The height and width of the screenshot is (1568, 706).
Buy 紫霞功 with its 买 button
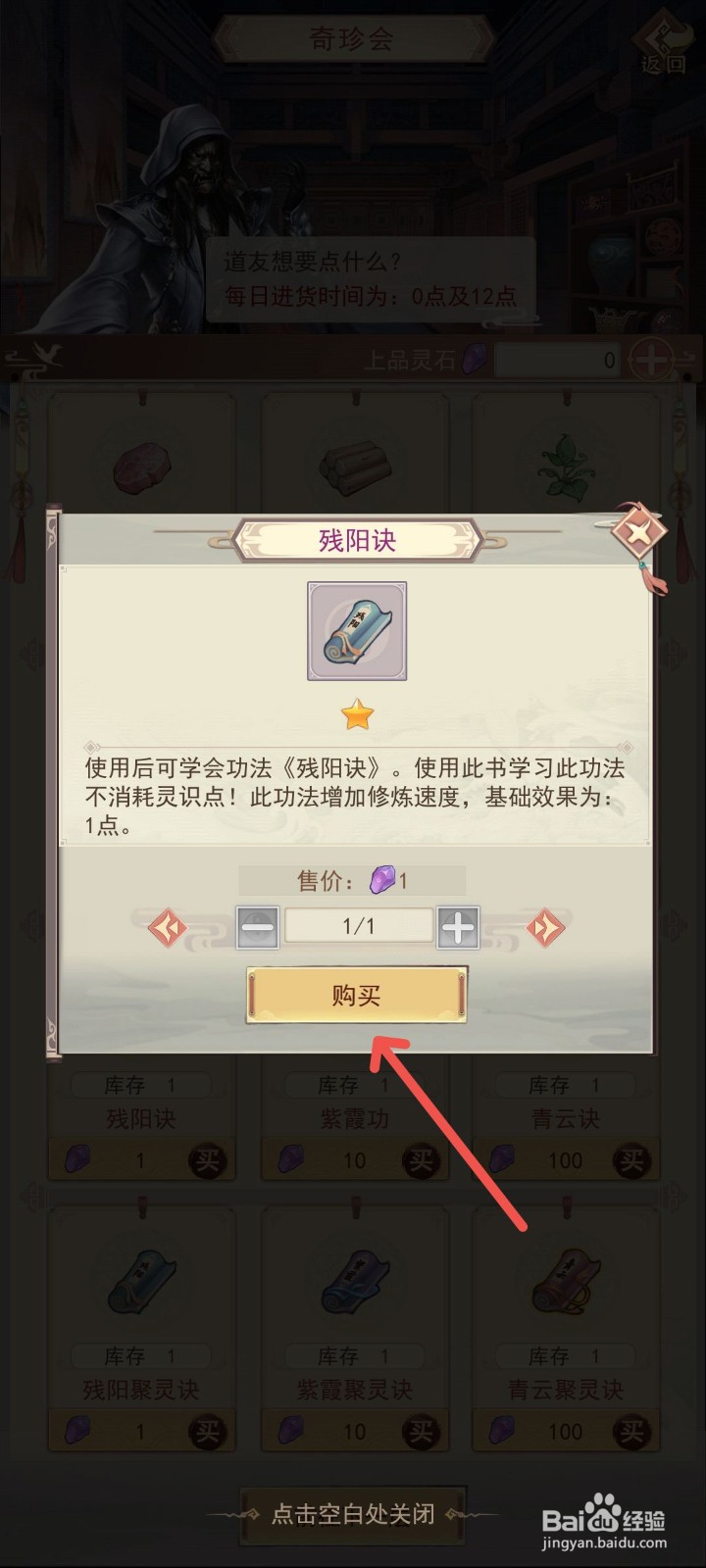421,1161
